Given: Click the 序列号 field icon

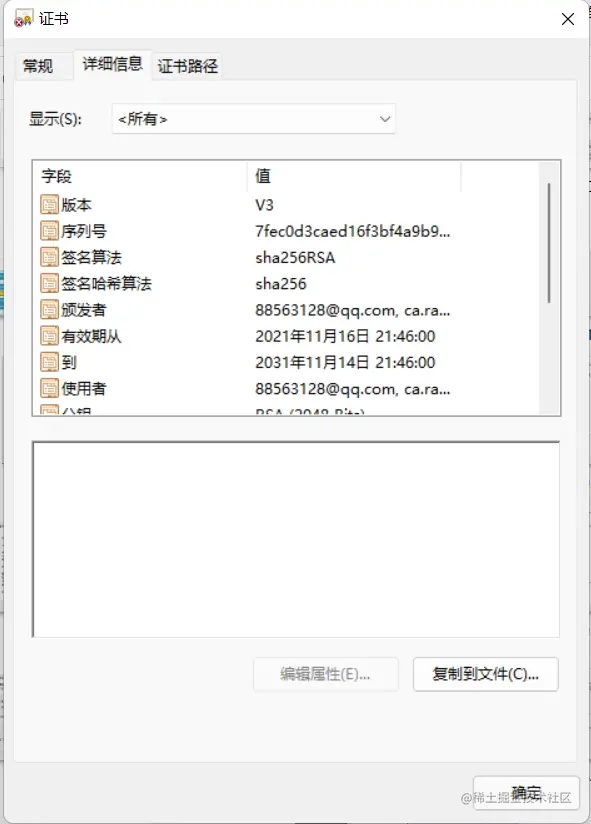Looking at the screenshot, I should [49, 231].
